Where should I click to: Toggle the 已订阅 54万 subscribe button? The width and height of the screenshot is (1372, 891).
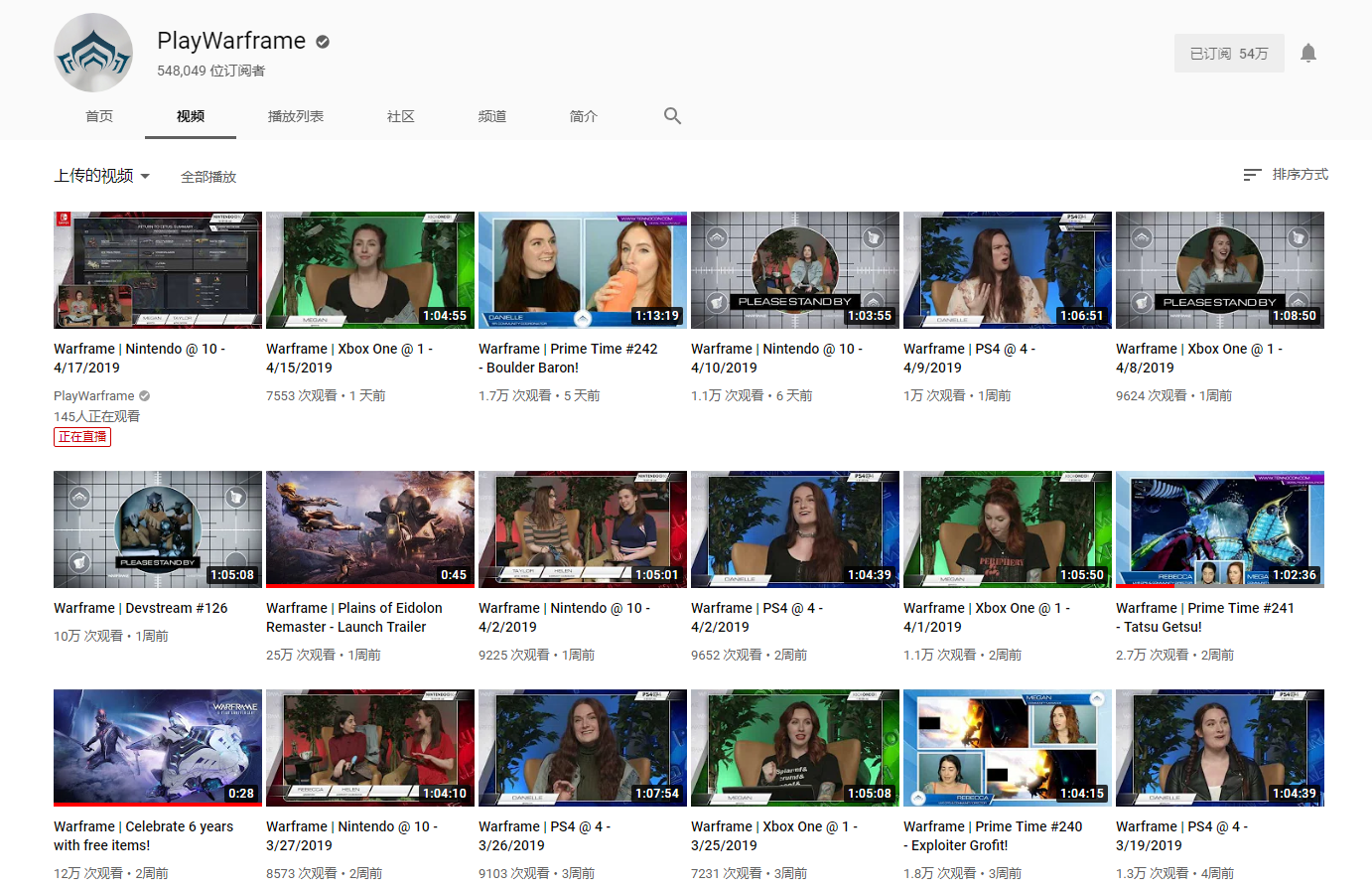click(1229, 54)
